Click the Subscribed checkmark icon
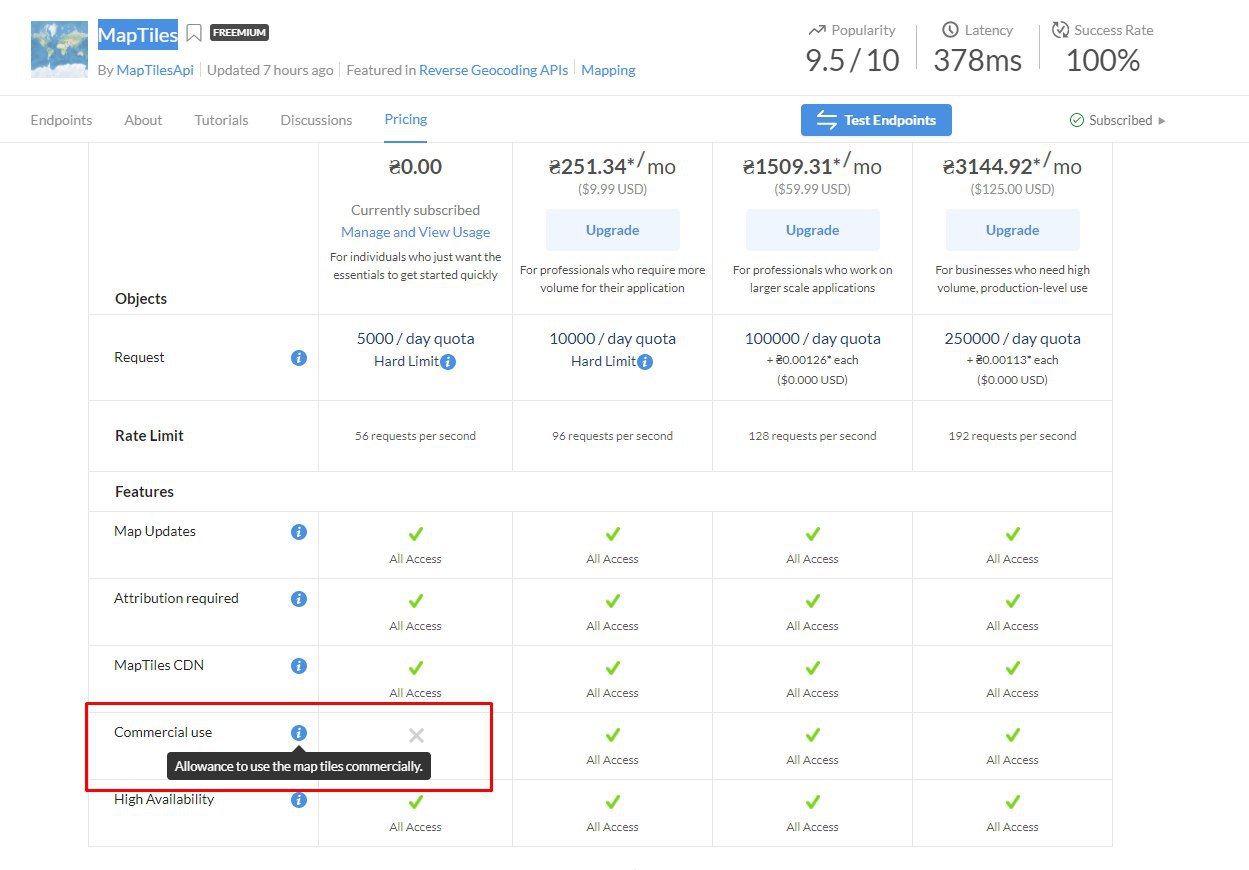Screen dimensions: 1249x870 [x=1077, y=120]
